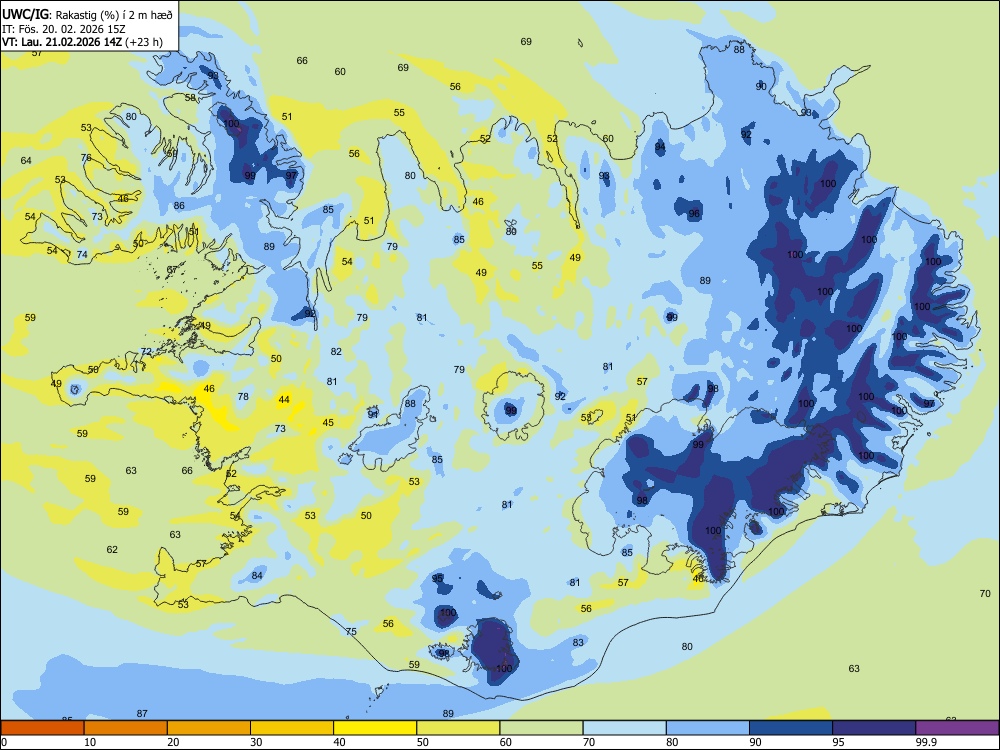Click the map value '72' in the west
Image resolution: width=1000 pixels, height=750 pixels.
[x=146, y=351]
